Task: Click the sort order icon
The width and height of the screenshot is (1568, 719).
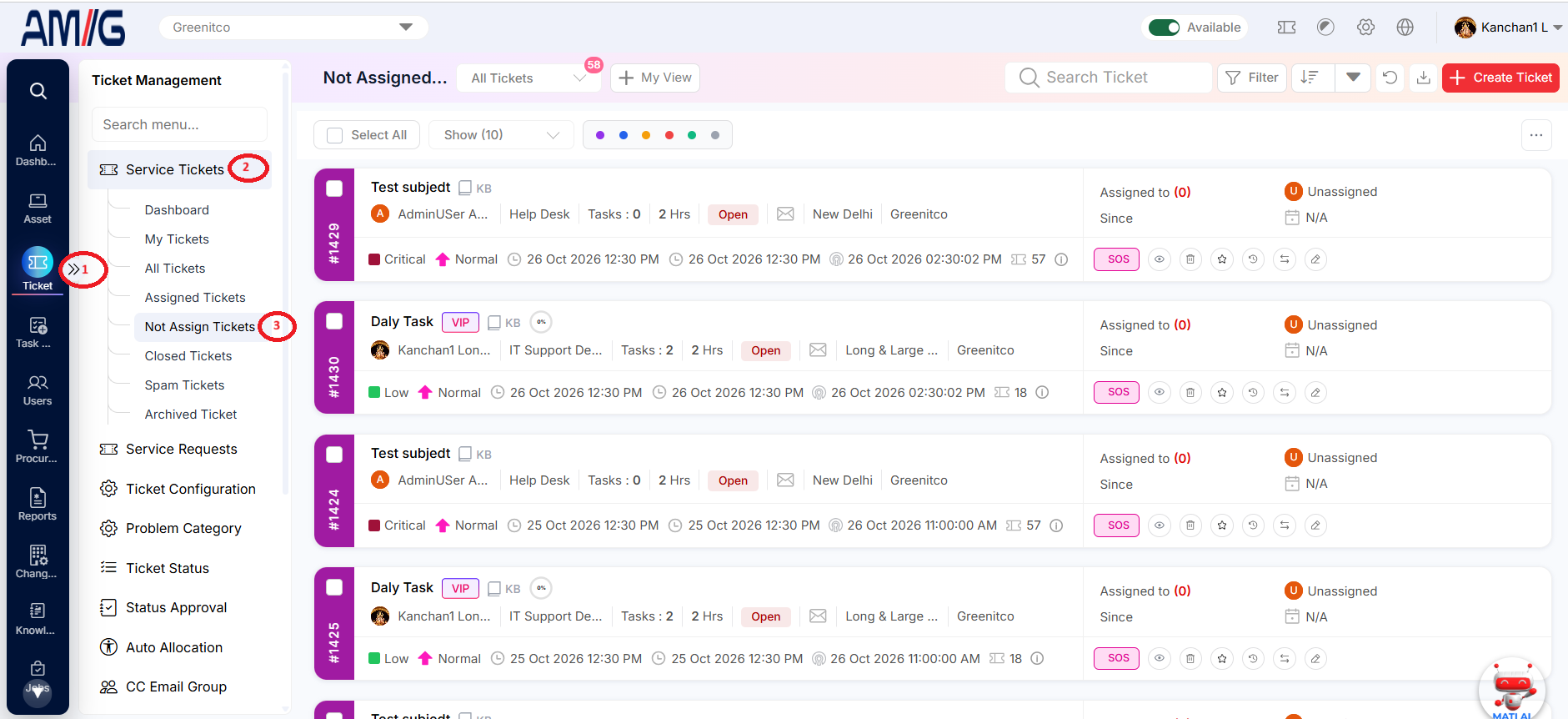Action: (1311, 78)
